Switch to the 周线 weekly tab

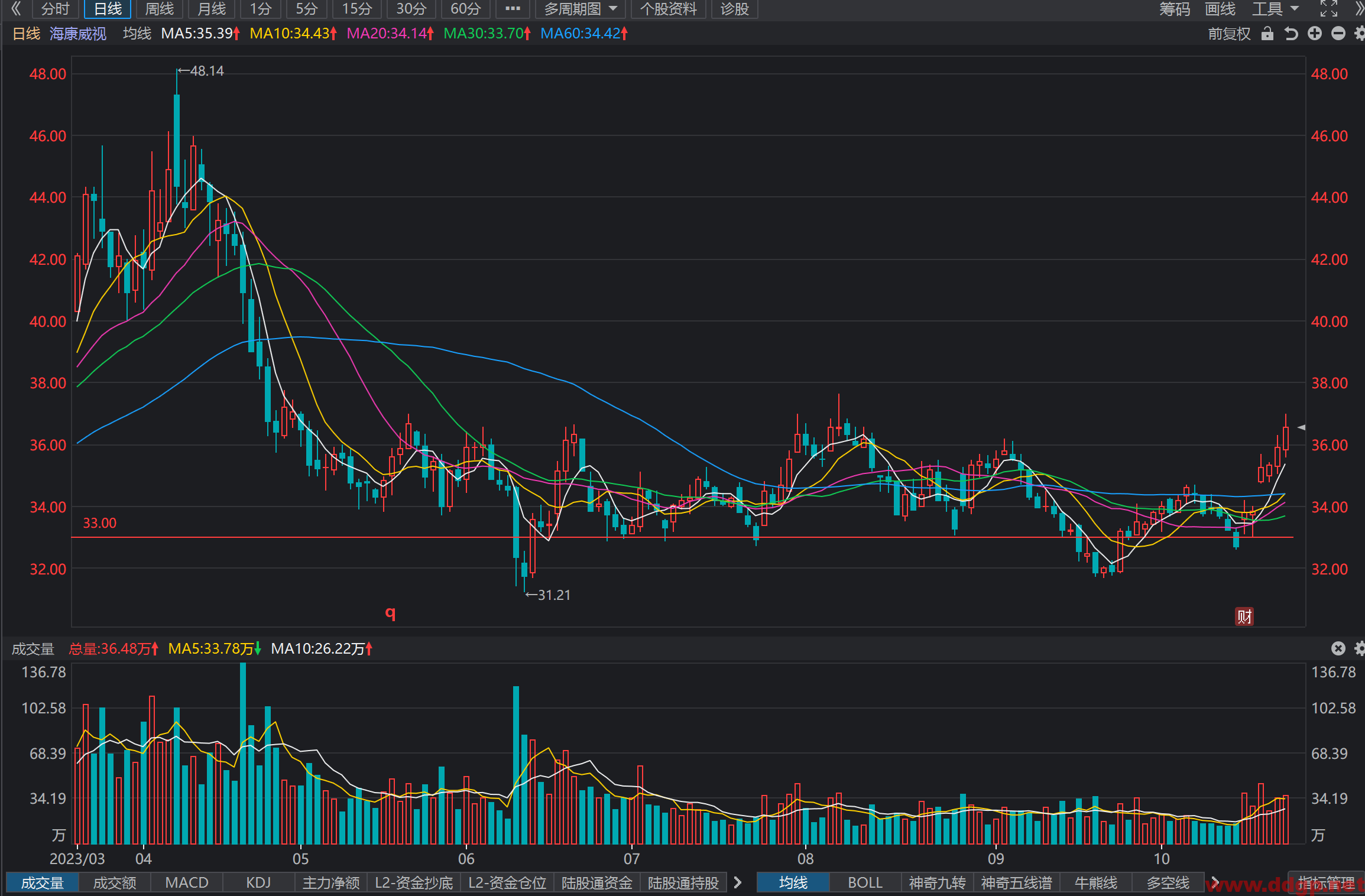tap(160, 9)
